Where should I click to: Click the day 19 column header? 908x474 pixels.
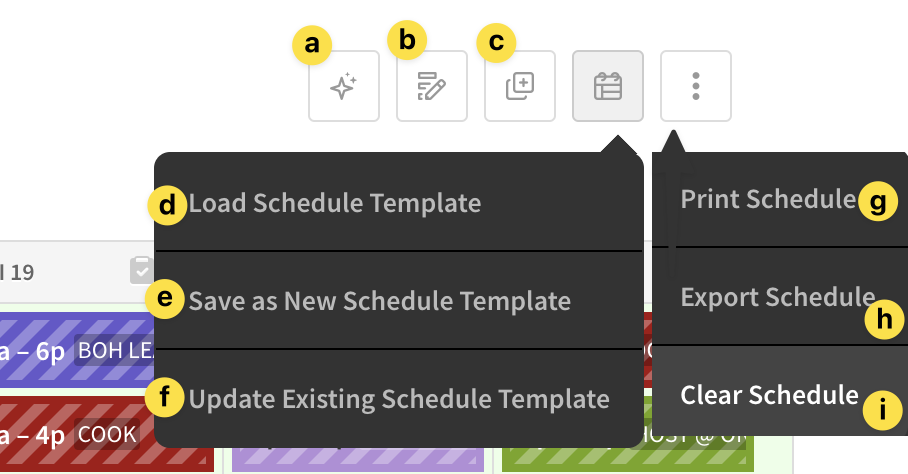click(x=60, y=271)
